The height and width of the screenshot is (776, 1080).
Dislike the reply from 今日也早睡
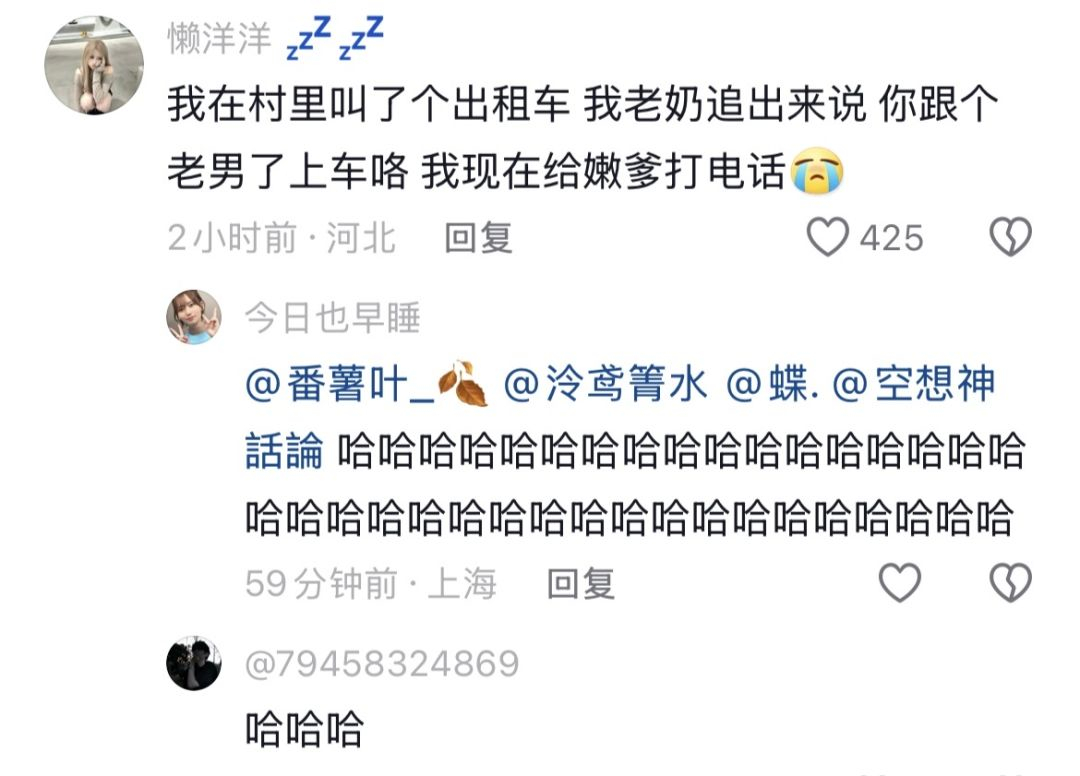click(1010, 583)
